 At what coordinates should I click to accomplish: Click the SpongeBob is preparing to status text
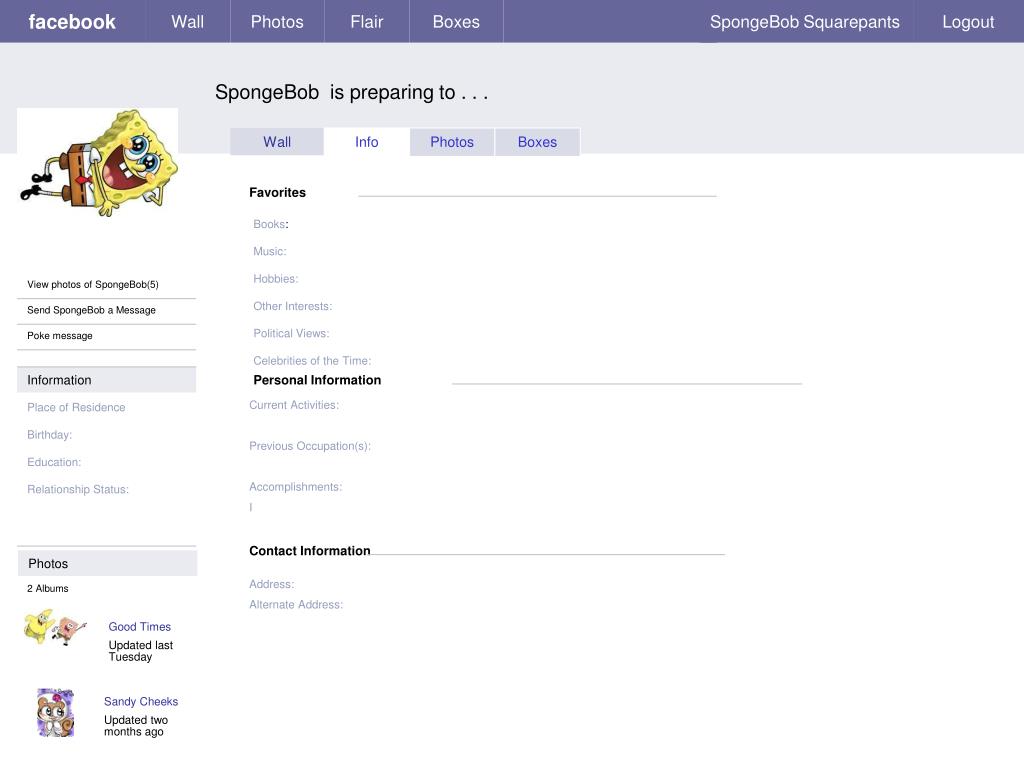point(351,92)
